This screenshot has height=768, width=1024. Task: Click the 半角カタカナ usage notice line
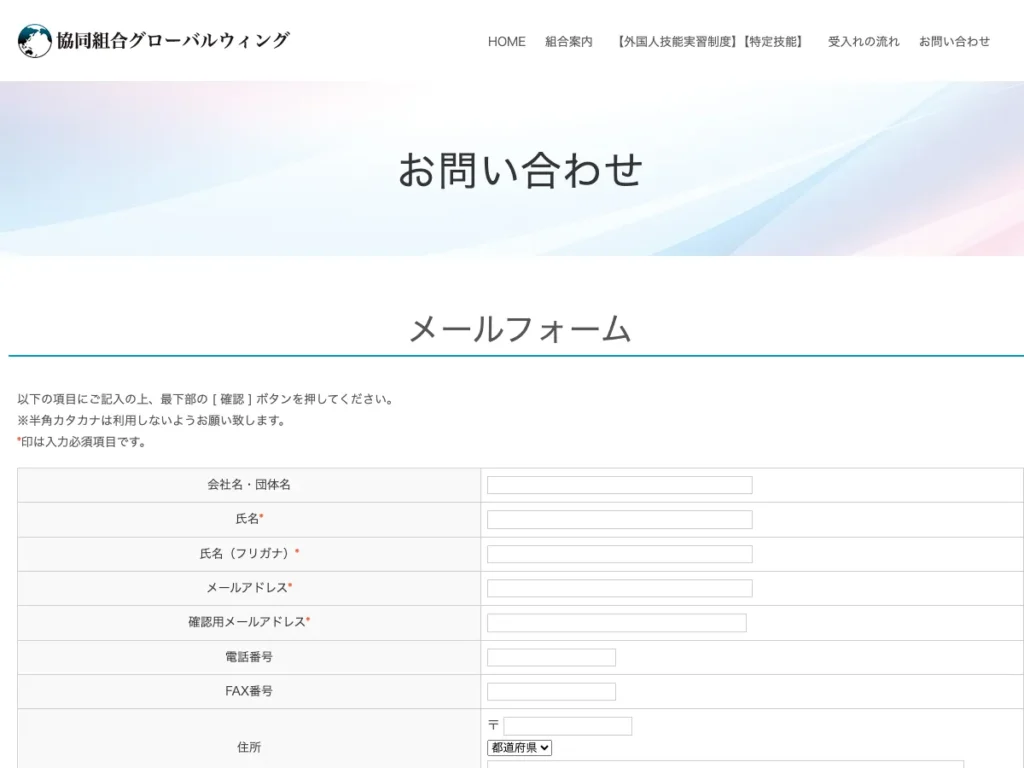(x=152, y=421)
